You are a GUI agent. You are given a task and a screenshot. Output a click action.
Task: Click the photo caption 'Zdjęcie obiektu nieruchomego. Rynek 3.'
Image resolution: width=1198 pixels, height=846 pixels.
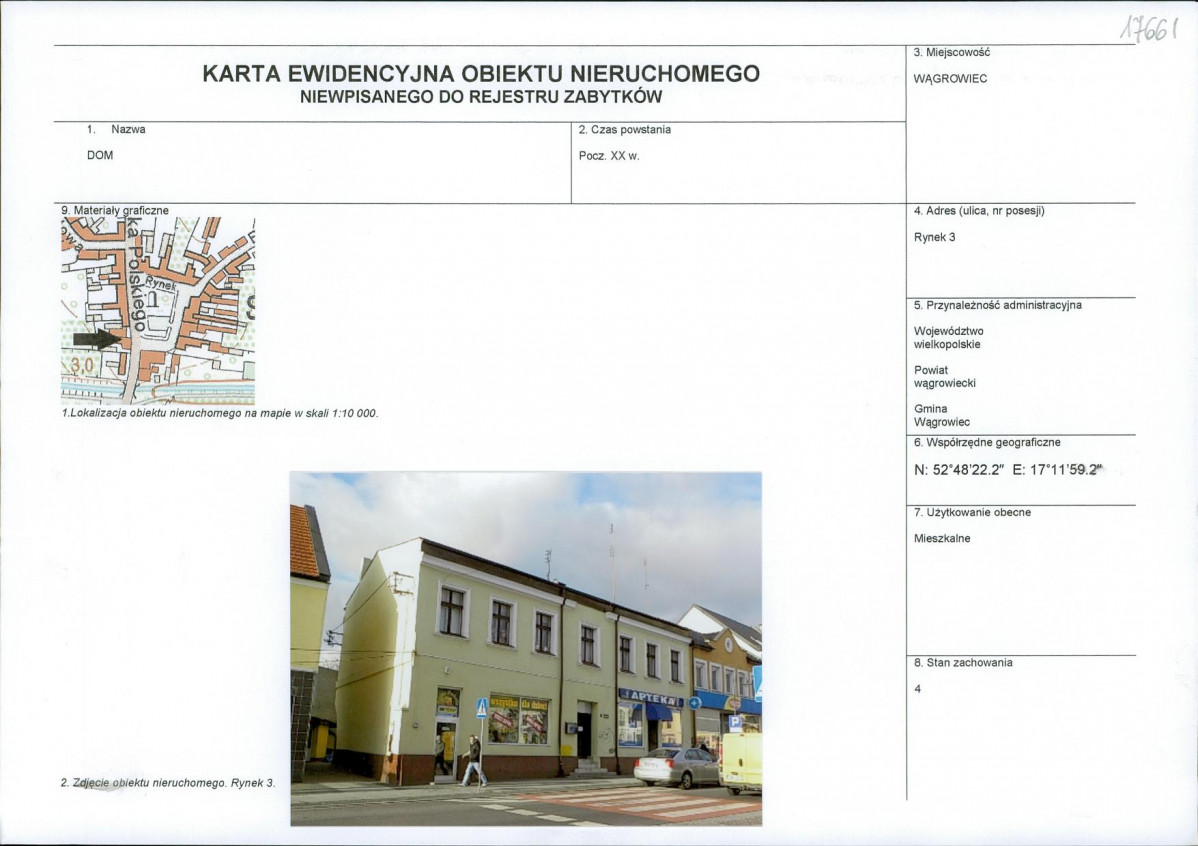click(168, 783)
